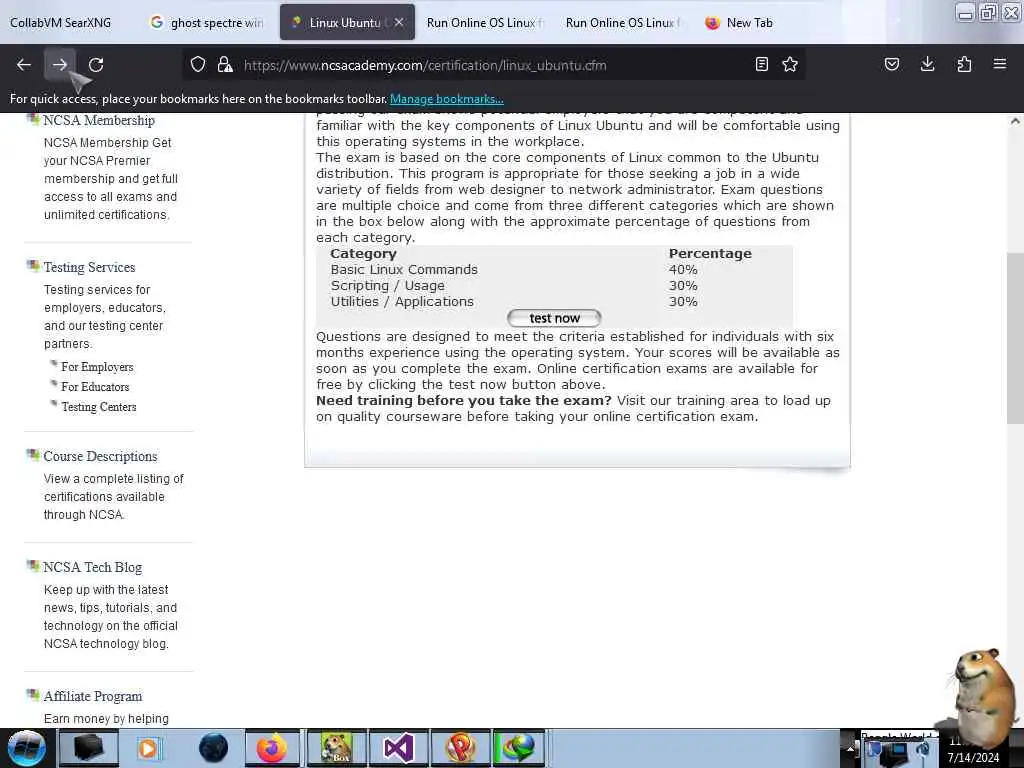Screen dimensions: 1024x768
Task: Open the media player taskbar icon
Action: pos(149,748)
